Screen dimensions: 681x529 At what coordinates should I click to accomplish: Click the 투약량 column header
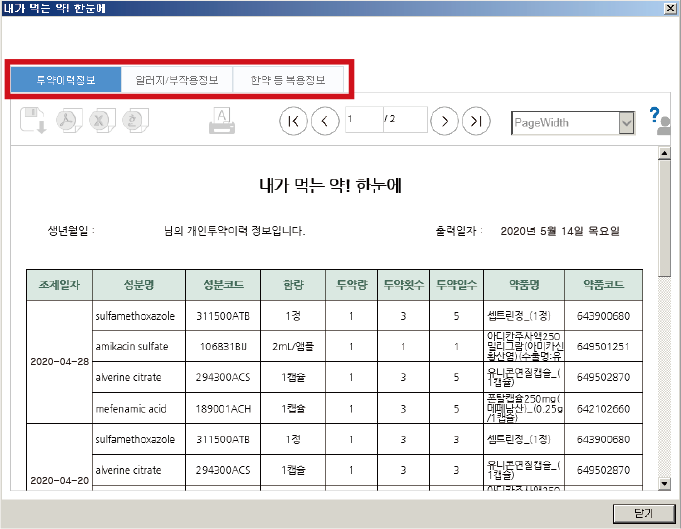[351, 285]
